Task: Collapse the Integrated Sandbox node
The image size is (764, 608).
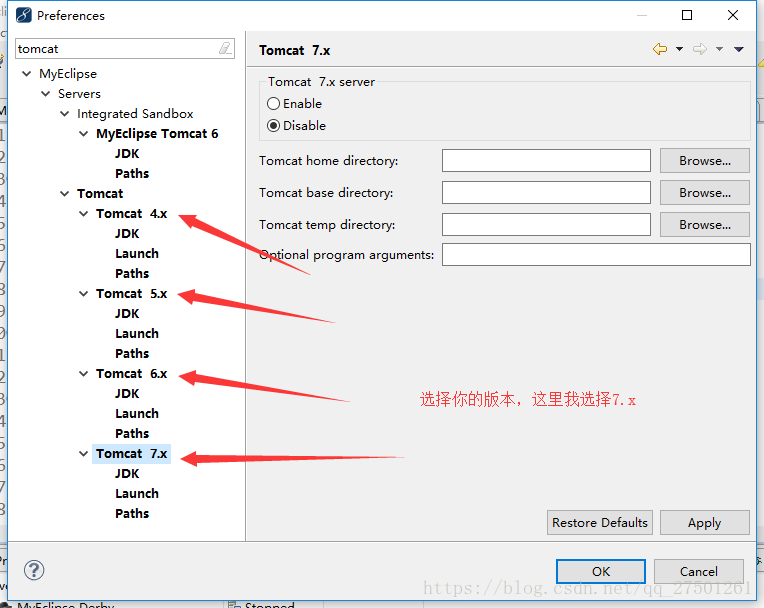Action: coord(64,114)
